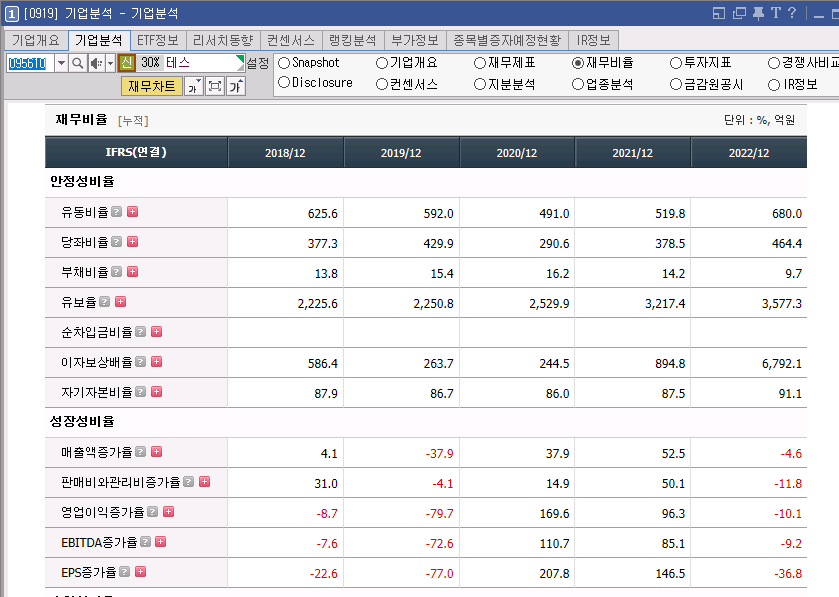839x597 pixels.
Task: Open help icon next to EPS증가율
Action: coord(125,572)
